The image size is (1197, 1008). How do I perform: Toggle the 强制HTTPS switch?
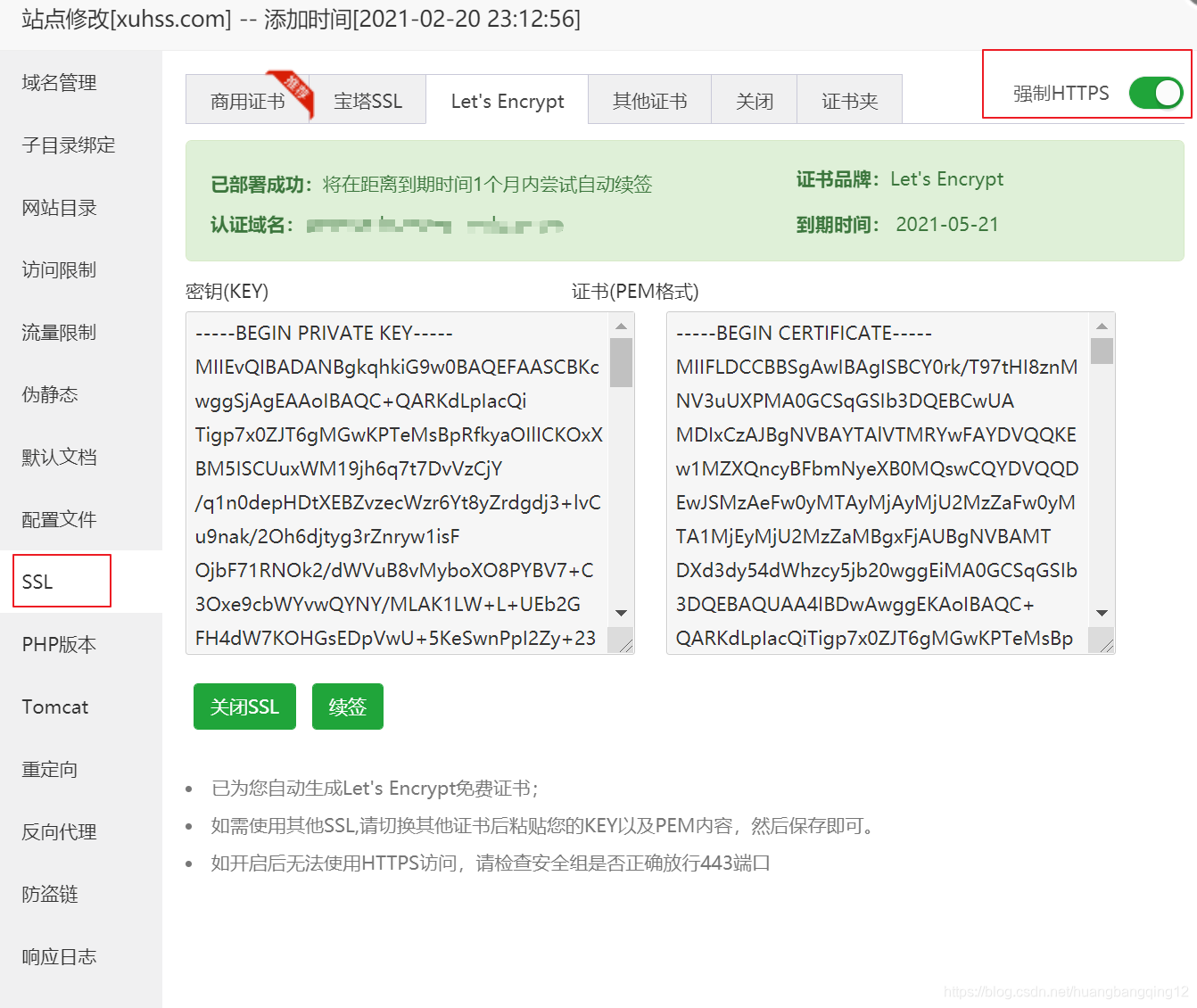click(x=1156, y=93)
